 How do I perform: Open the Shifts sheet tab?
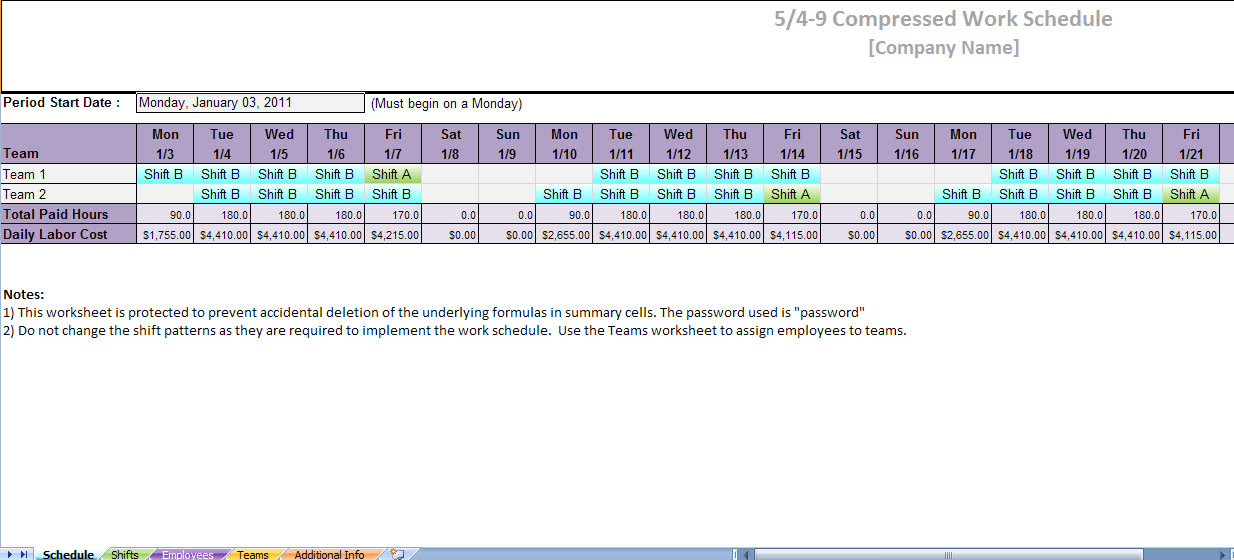[125, 554]
